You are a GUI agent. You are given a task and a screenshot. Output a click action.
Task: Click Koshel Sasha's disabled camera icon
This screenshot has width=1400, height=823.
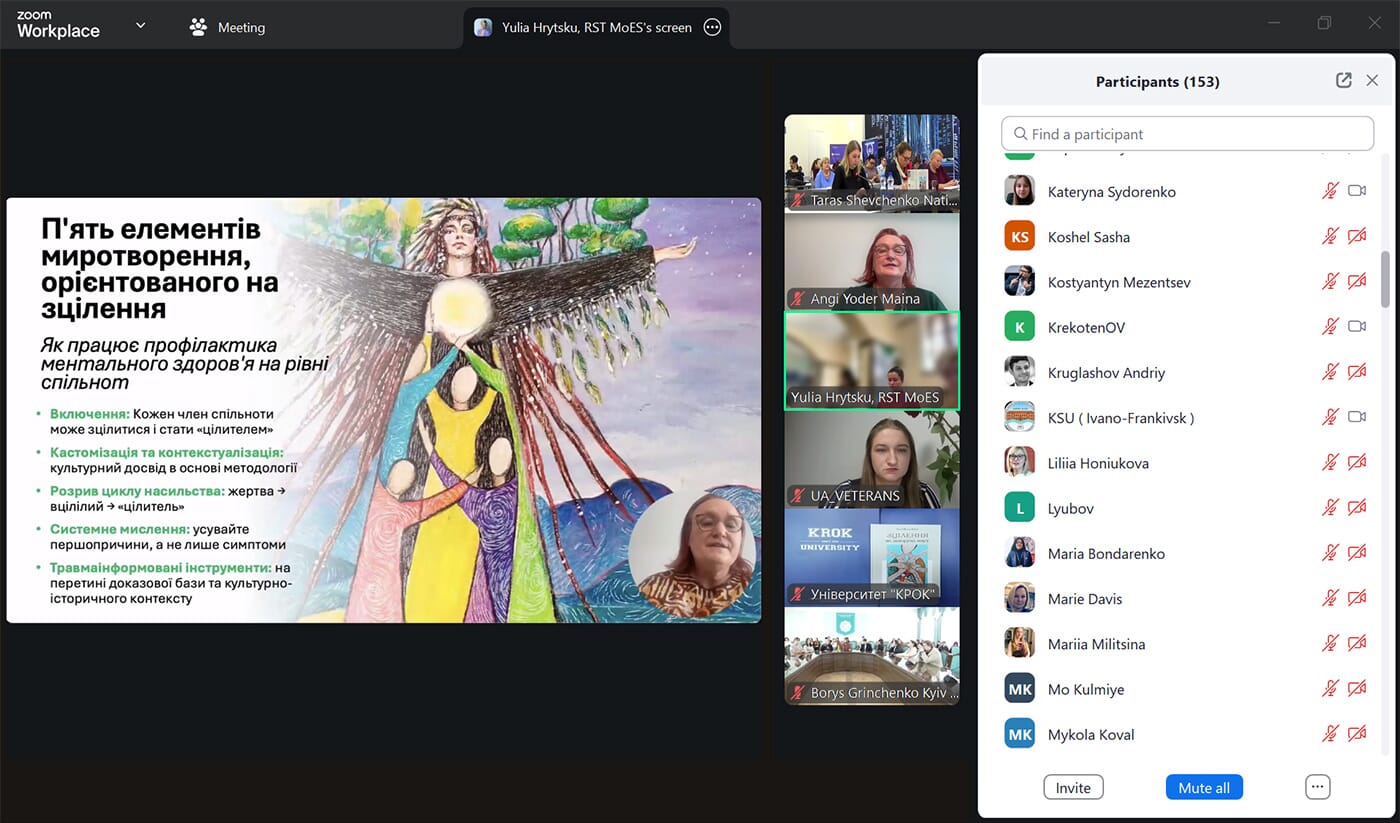pos(1357,237)
